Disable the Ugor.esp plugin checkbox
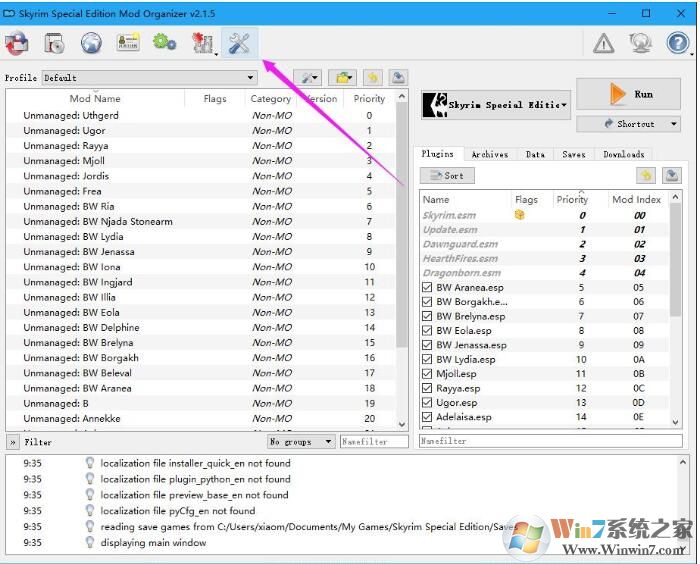Viewport: 700px width, 564px height. (427, 402)
